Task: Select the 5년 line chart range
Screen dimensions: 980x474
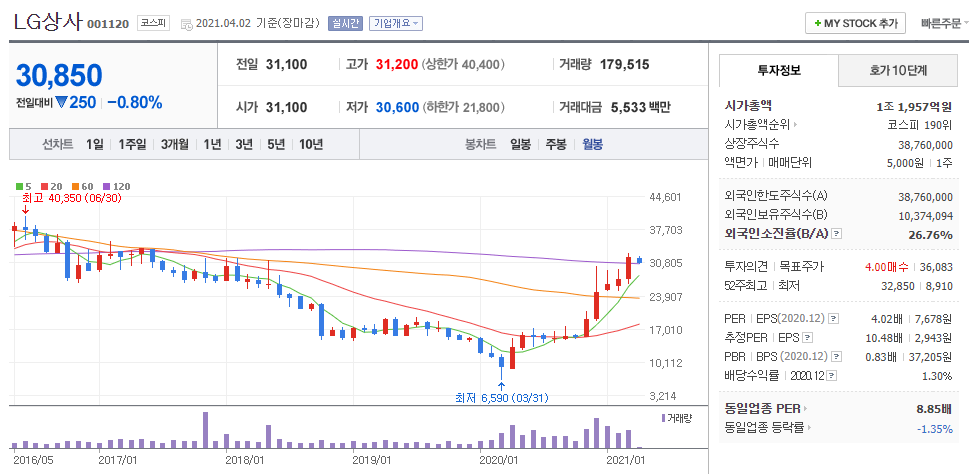Action: pos(276,144)
